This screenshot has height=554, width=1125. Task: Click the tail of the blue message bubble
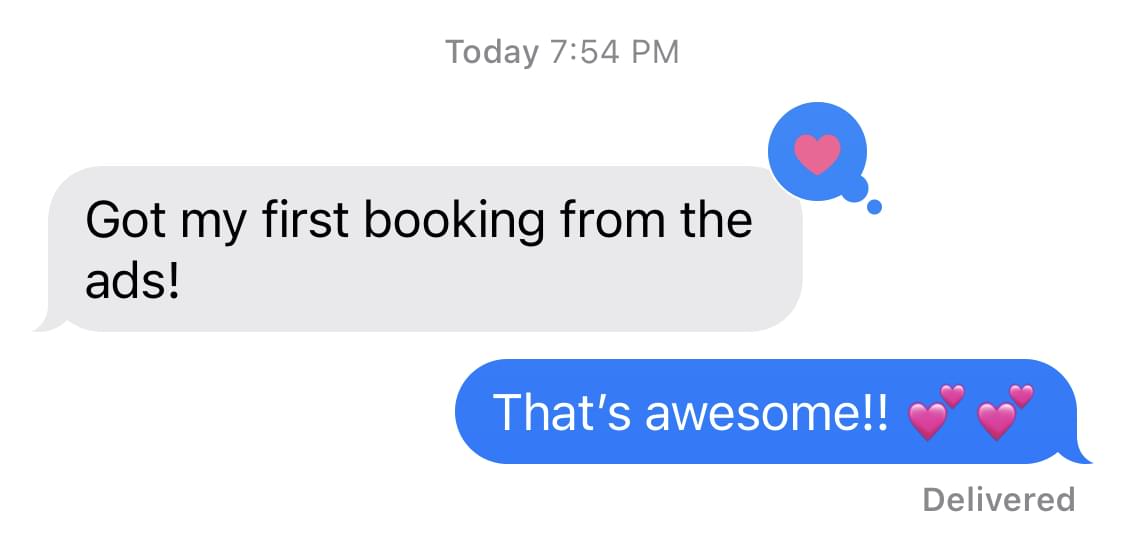pyautogui.click(x=1080, y=452)
